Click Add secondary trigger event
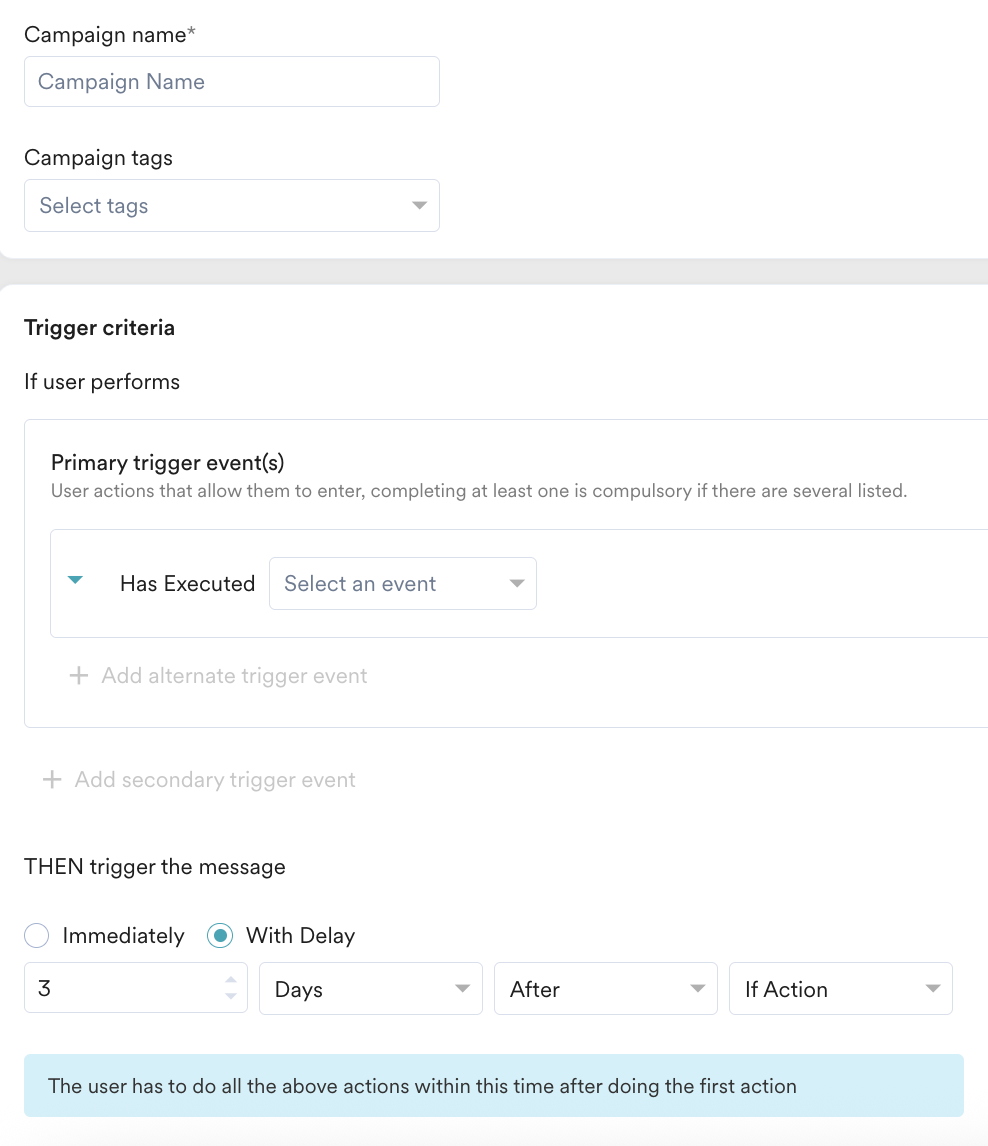 [x=215, y=779]
